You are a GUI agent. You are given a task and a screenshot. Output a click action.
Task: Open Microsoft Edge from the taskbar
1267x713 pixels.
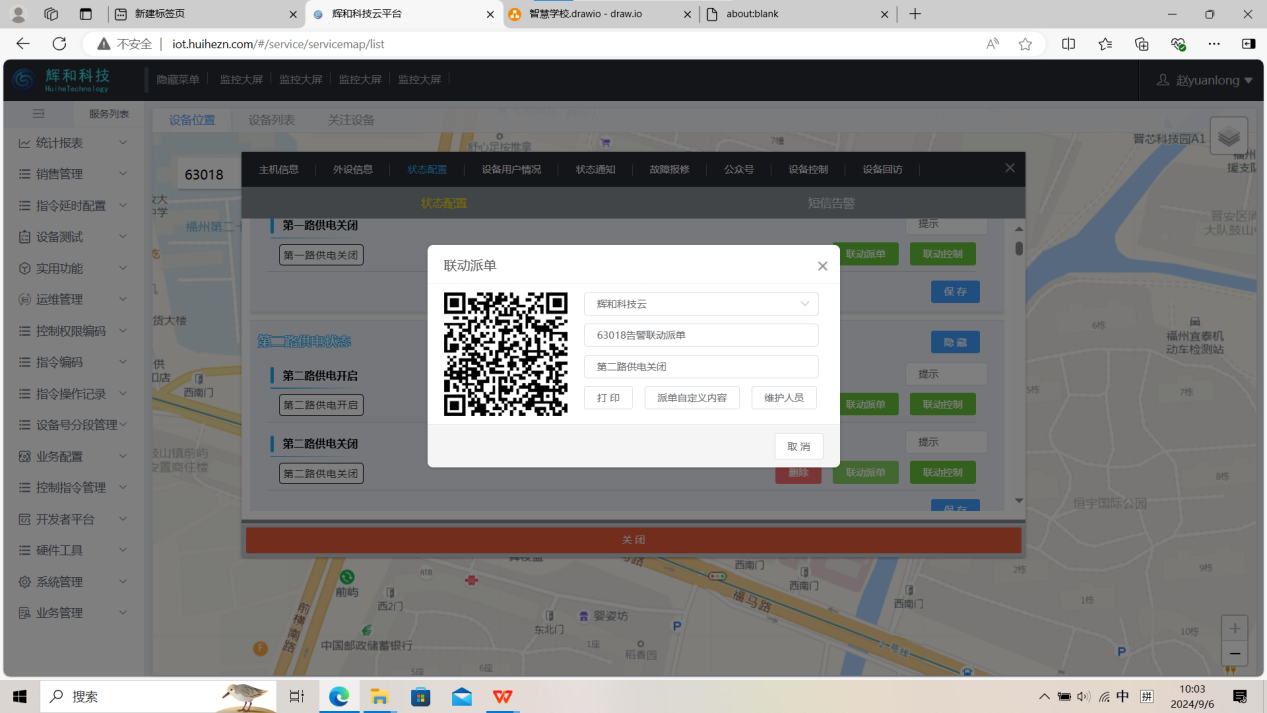click(x=339, y=696)
